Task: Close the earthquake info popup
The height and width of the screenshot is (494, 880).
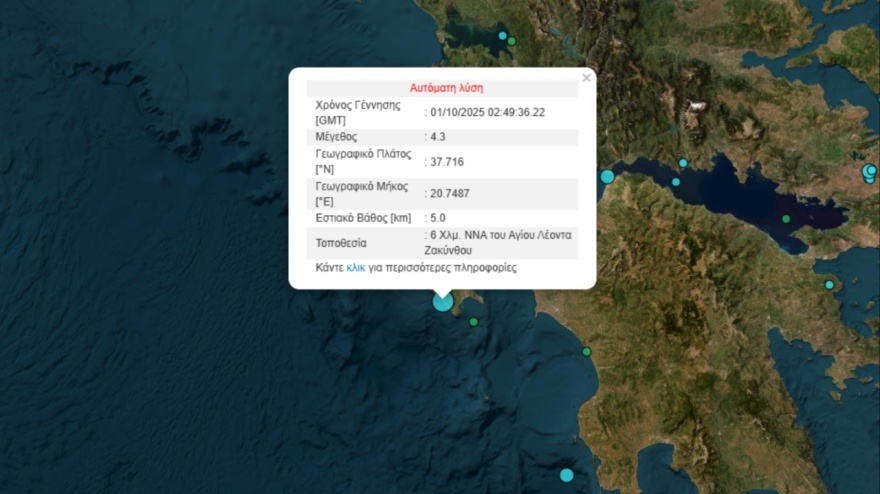Action: 586,78
